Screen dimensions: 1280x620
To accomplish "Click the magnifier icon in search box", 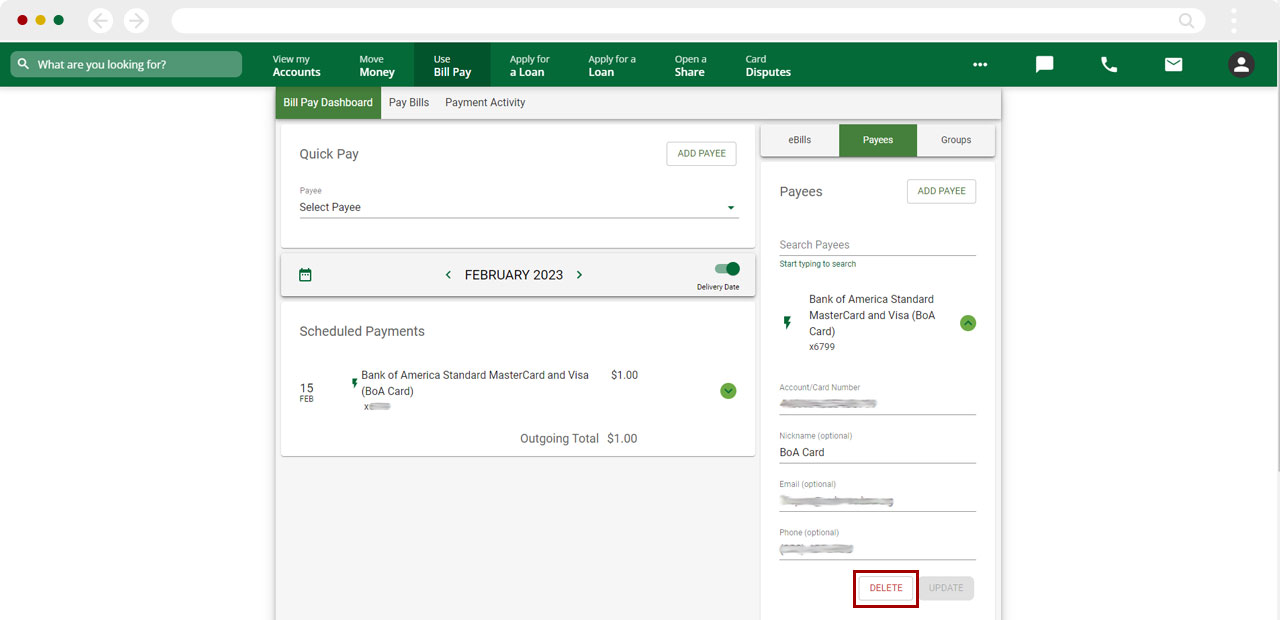I will [24, 64].
